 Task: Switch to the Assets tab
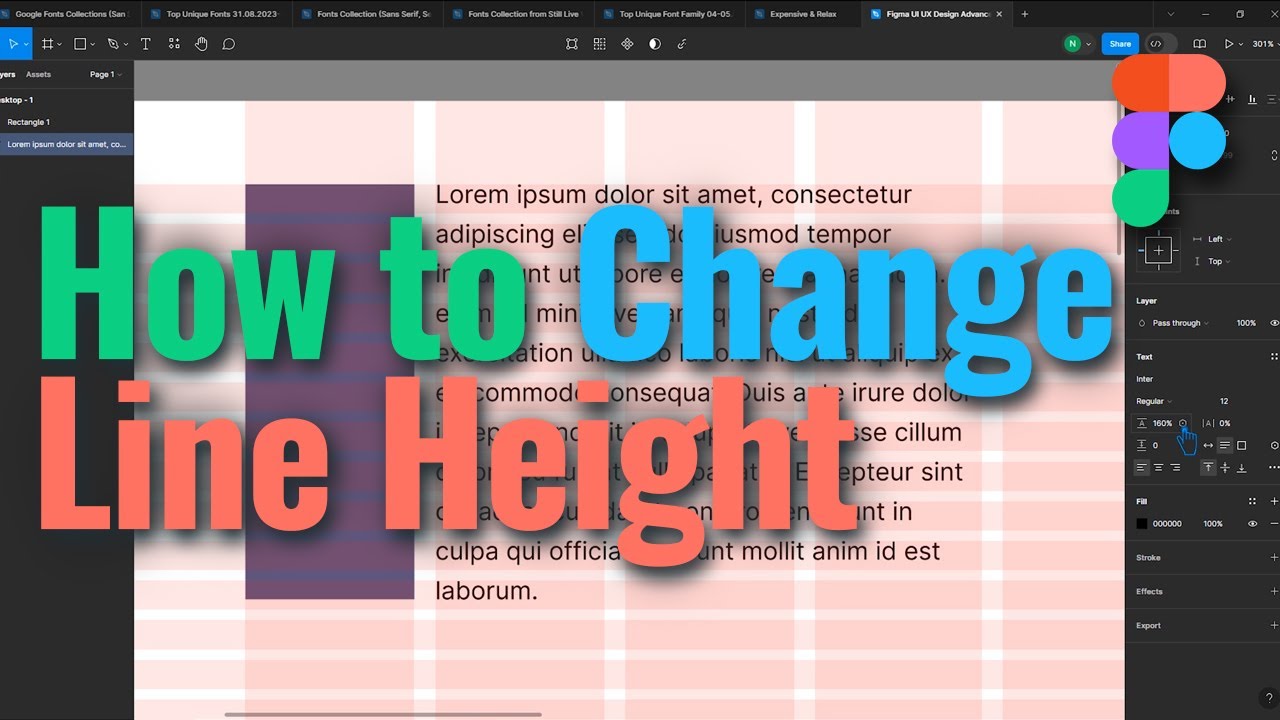point(38,74)
